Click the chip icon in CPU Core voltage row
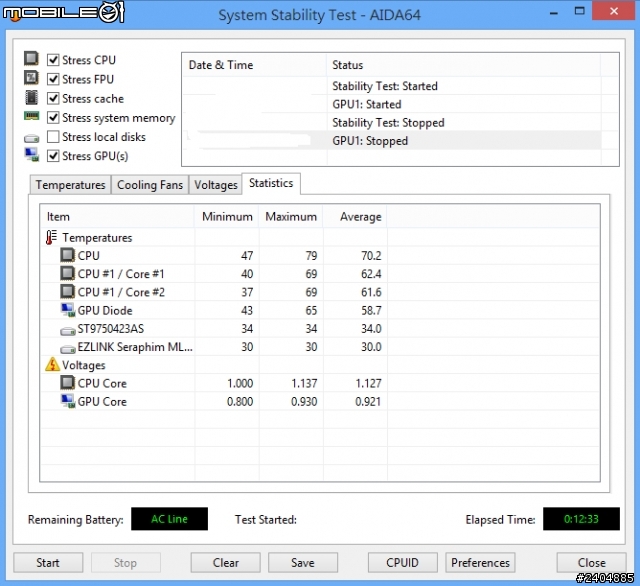This screenshot has width=640, height=586. click(x=68, y=383)
